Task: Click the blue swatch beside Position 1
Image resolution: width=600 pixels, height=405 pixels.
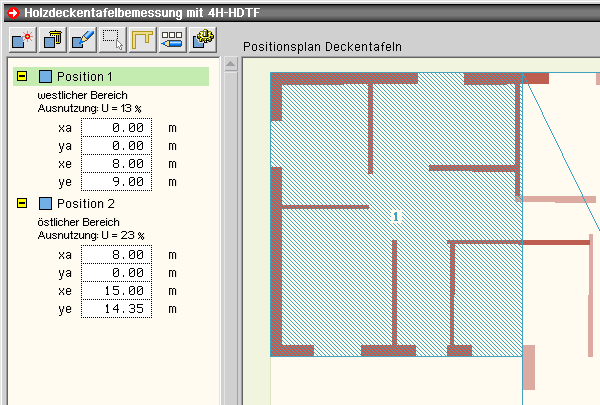Action: tap(45, 77)
